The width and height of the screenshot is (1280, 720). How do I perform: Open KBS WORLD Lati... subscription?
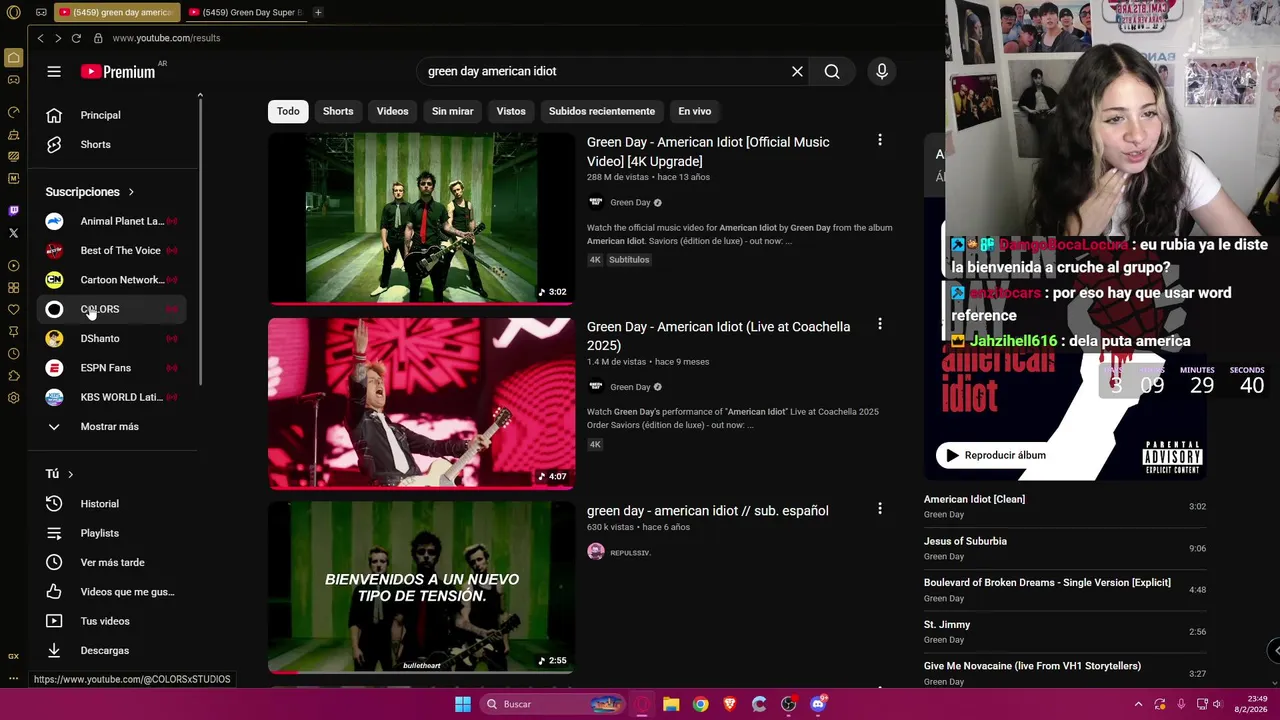tap(112, 397)
